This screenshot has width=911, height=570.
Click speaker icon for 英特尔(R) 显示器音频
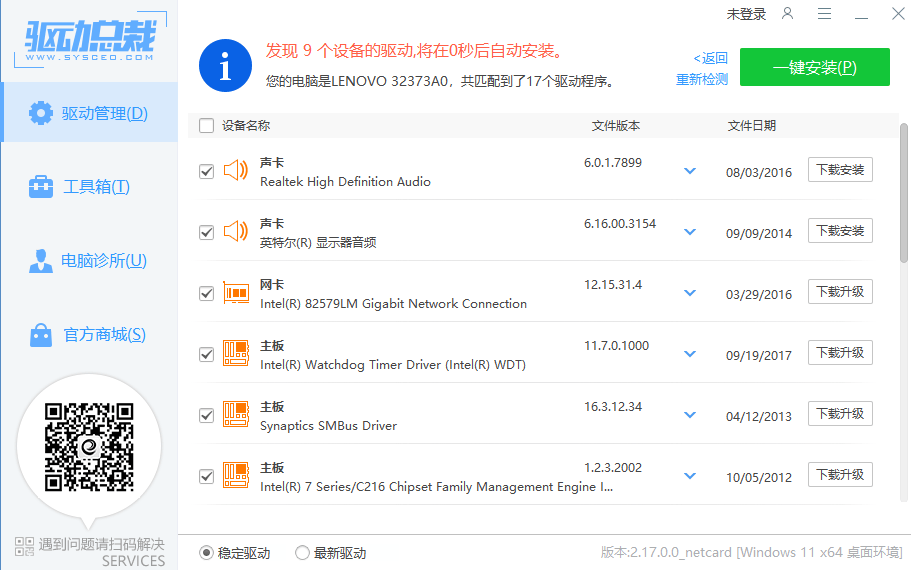click(236, 232)
